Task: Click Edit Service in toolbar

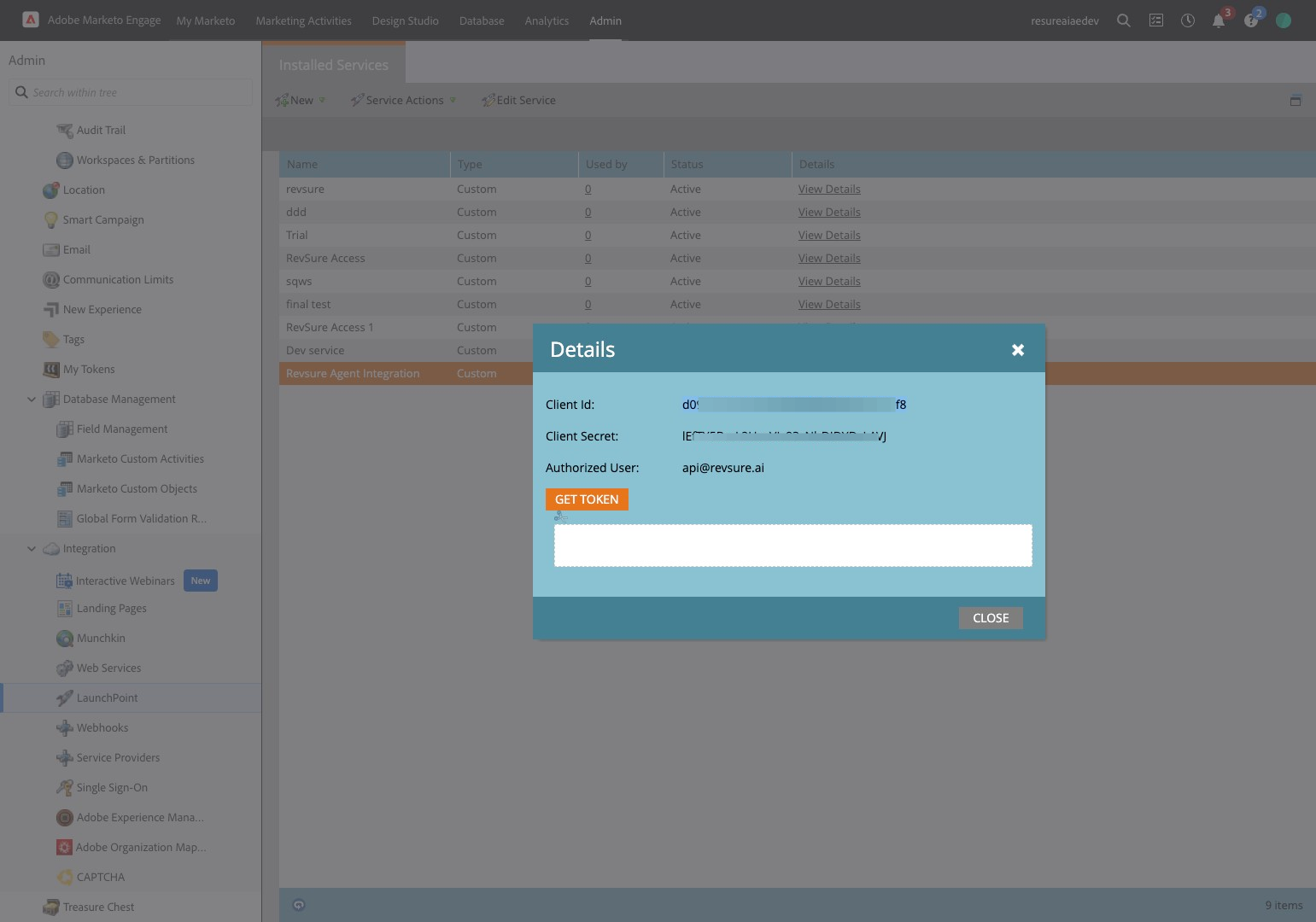Action: point(518,100)
